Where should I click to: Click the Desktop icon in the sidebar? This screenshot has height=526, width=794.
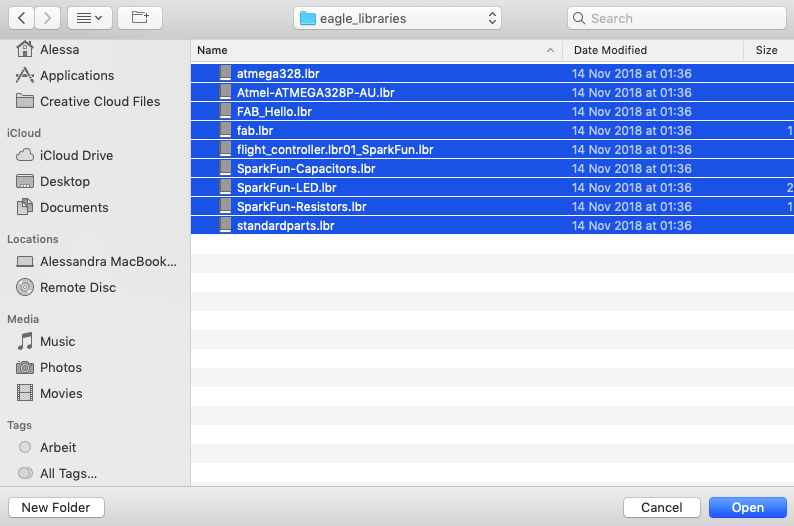point(25,181)
